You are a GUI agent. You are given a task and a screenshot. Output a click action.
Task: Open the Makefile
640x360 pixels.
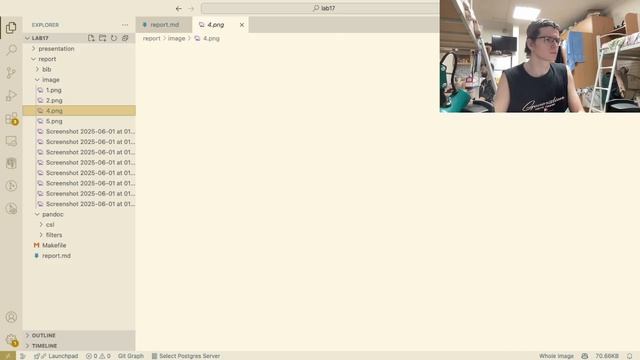click(54, 245)
